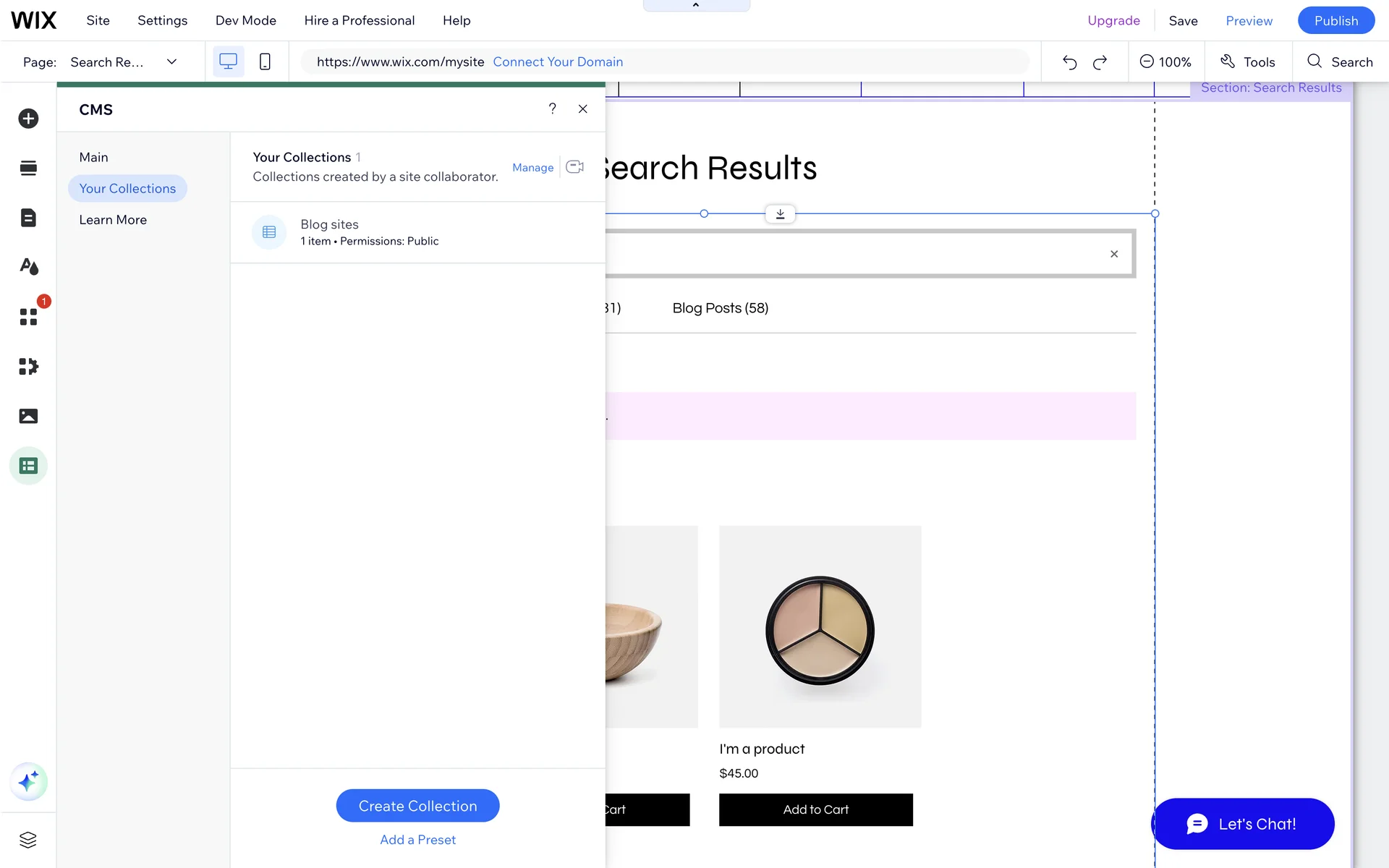This screenshot has width=1389, height=868.
Task: Open the Dev Mode menu
Action: (245, 20)
